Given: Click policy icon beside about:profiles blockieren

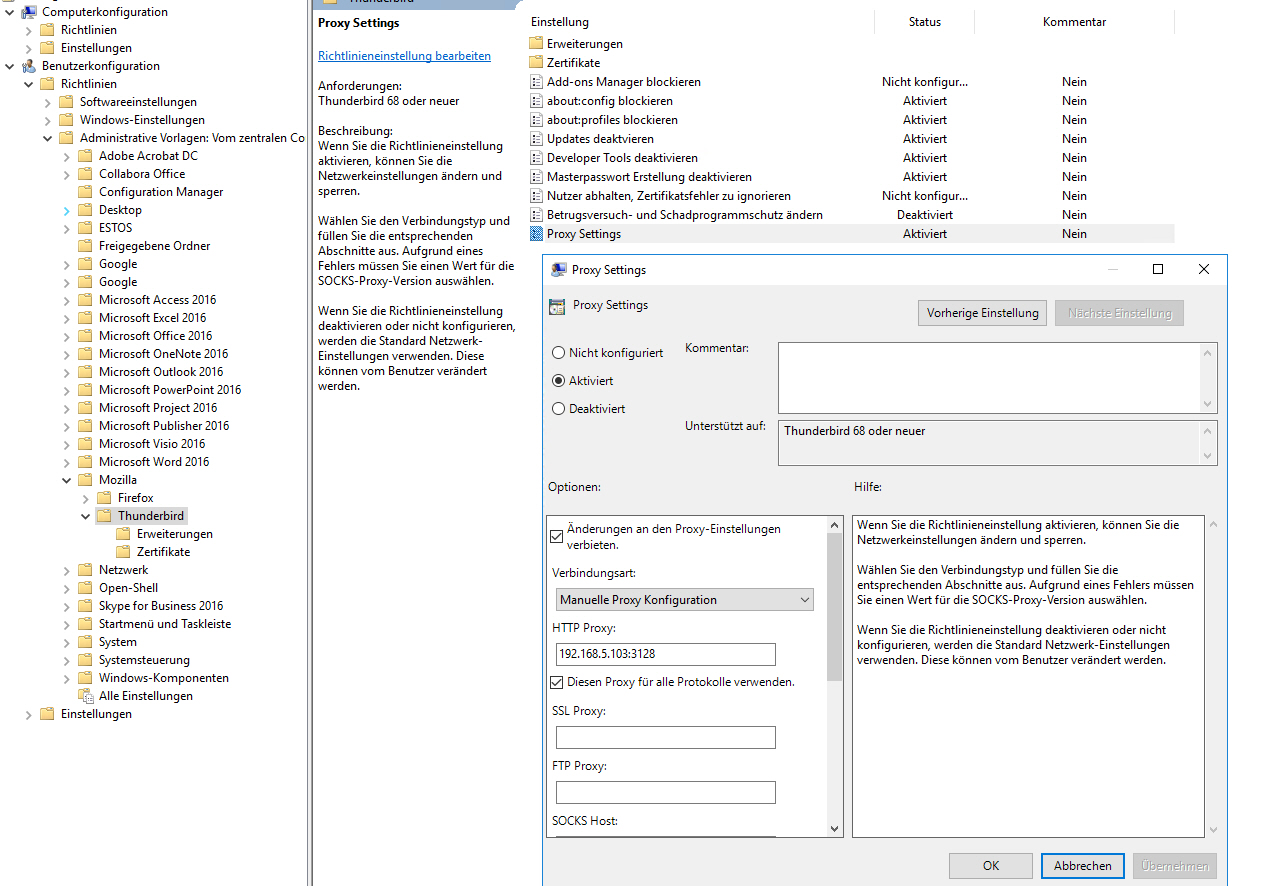Looking at the screenshot, I should pos(536,120).
